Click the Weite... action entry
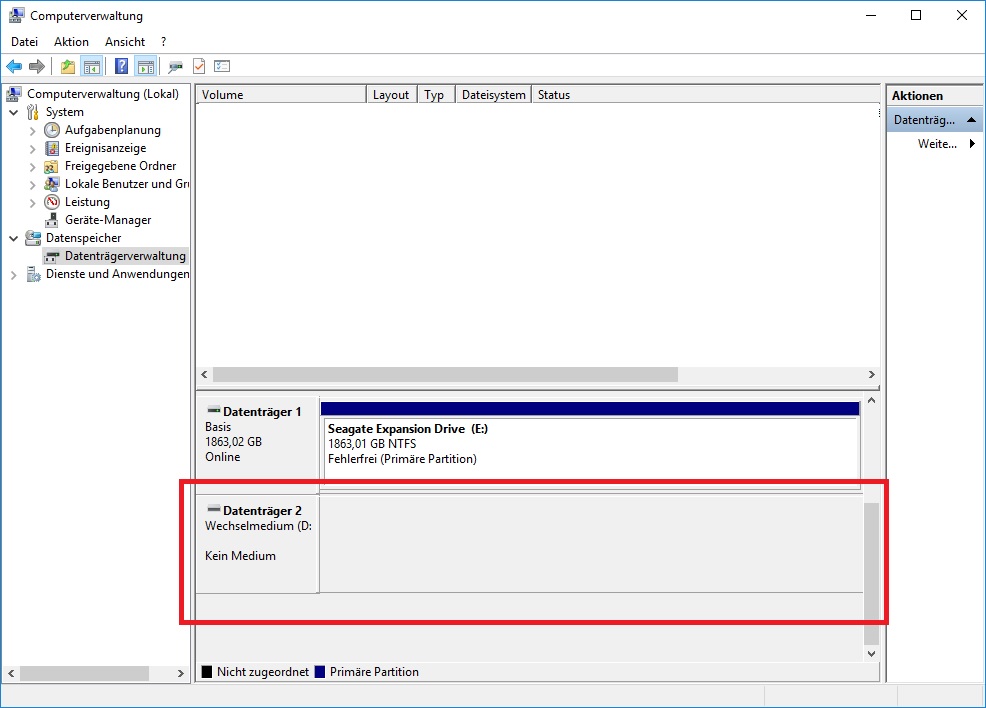 937,144
